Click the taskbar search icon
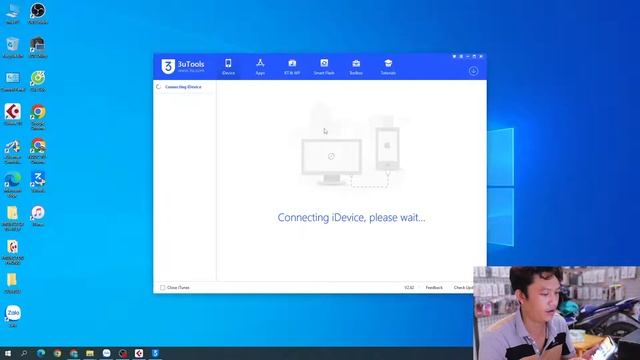Image resolution: width=640 pixels, height=360 pixels. 24,353
